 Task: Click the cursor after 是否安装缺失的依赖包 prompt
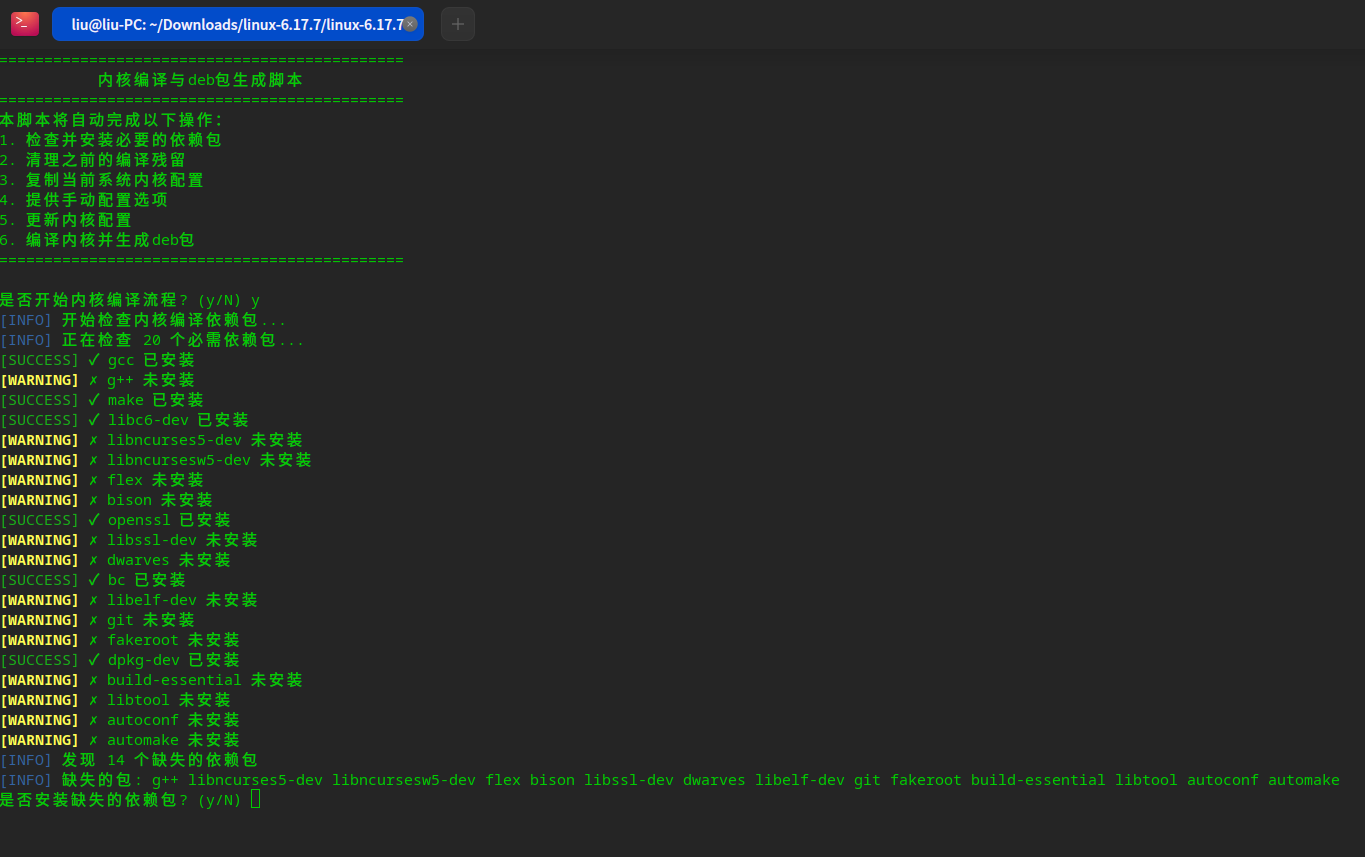[x=256, y=799]
